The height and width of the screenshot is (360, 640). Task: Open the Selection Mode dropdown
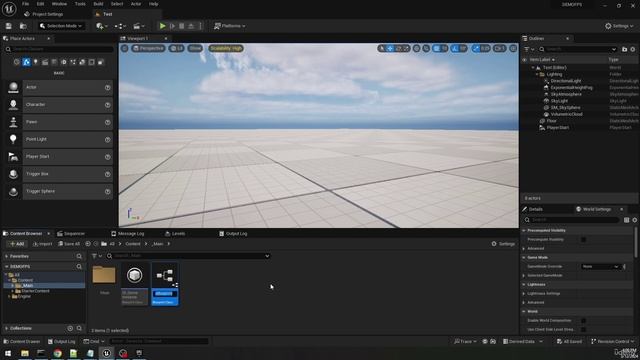click(61, 26)
